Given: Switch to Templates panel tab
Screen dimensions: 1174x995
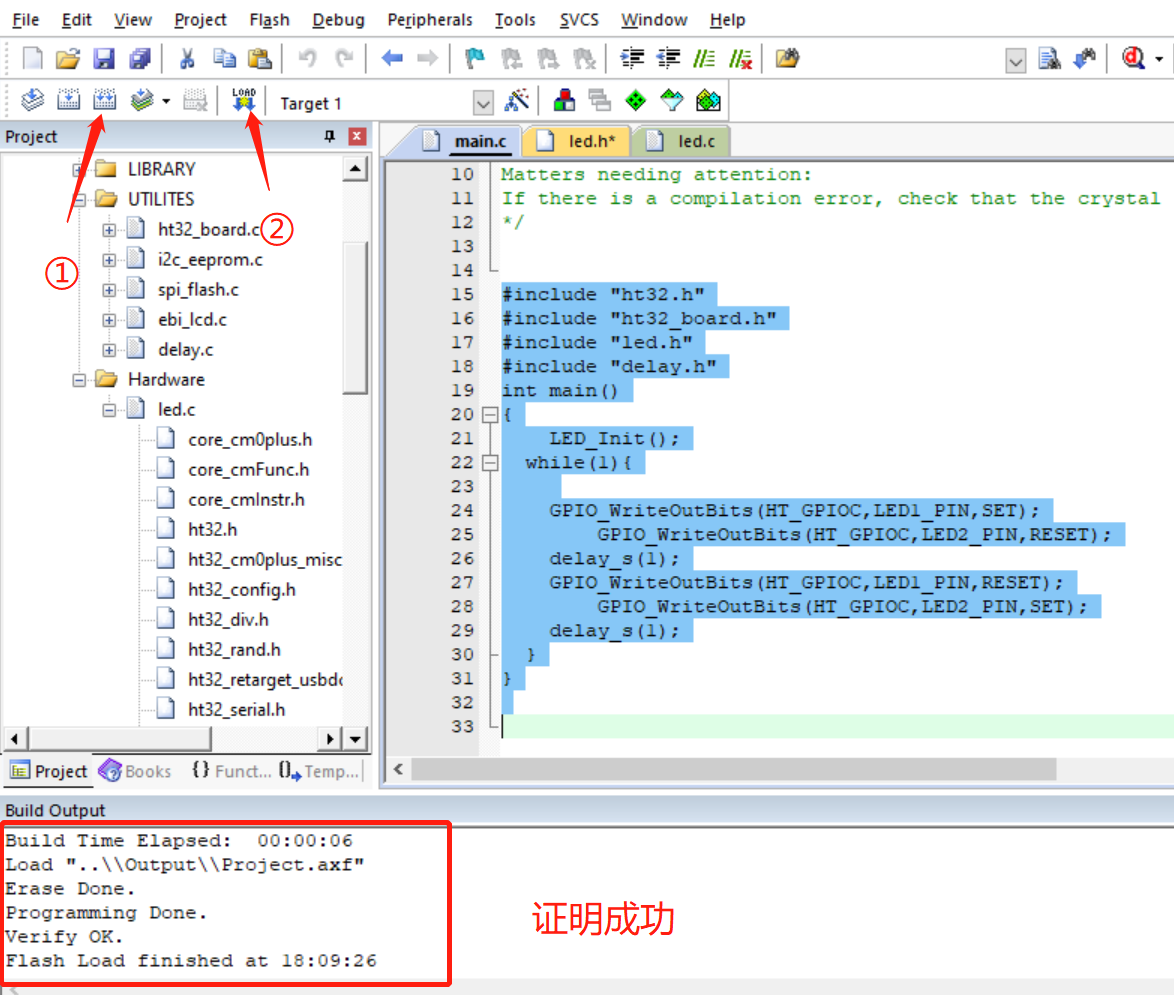Looking at the screenshot, I should (320, 771).
